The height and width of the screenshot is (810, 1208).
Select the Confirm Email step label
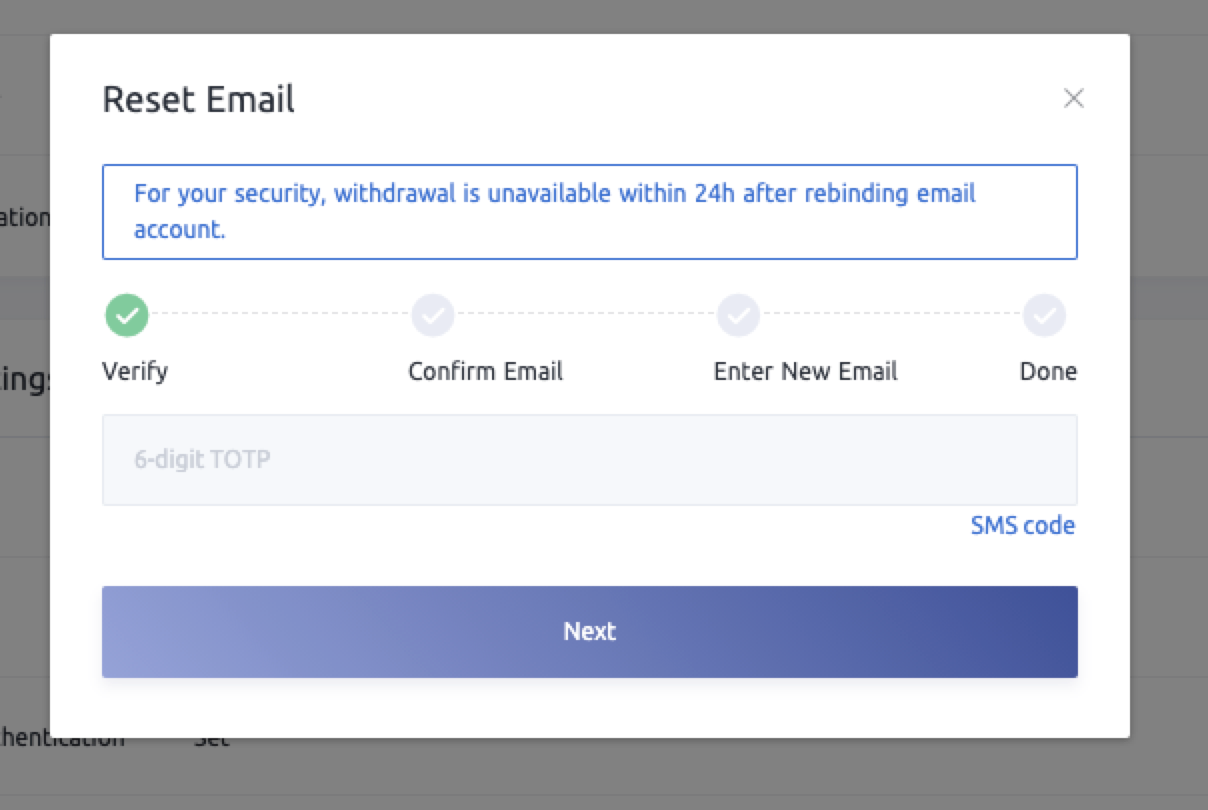[485, 372]
